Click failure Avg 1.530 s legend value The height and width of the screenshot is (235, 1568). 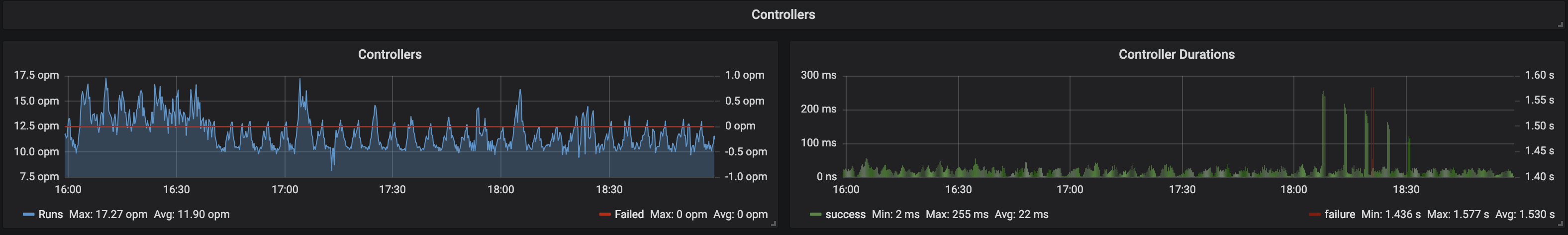tap(1525, 214)
